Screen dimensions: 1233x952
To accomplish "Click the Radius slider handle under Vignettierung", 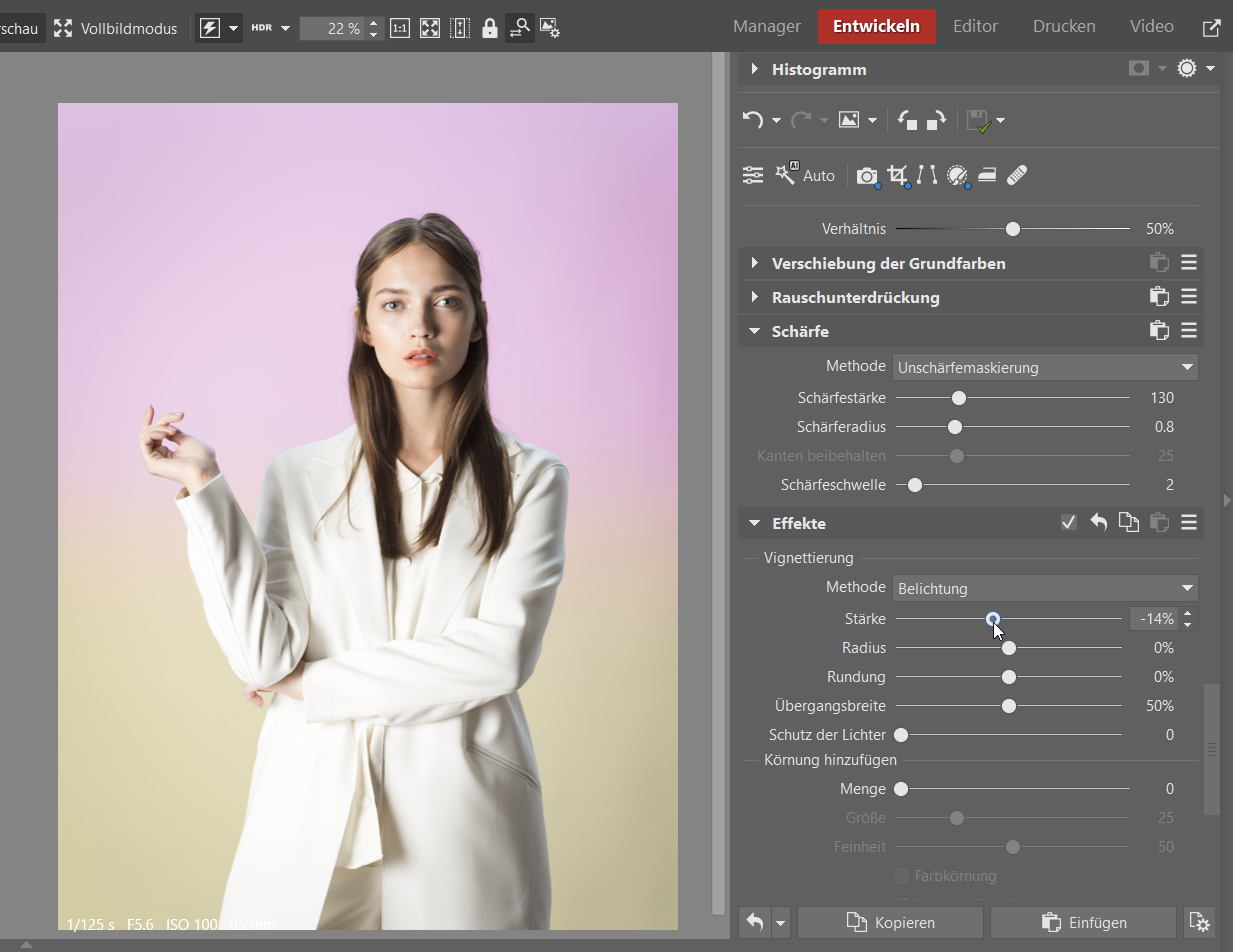I will (x=1009, y=648).
